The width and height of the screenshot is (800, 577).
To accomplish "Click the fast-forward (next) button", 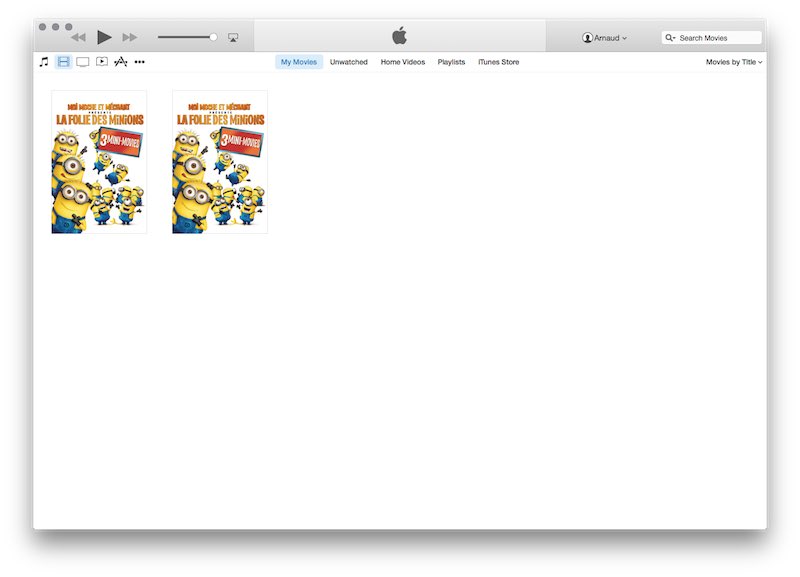I will click(130, 37).
